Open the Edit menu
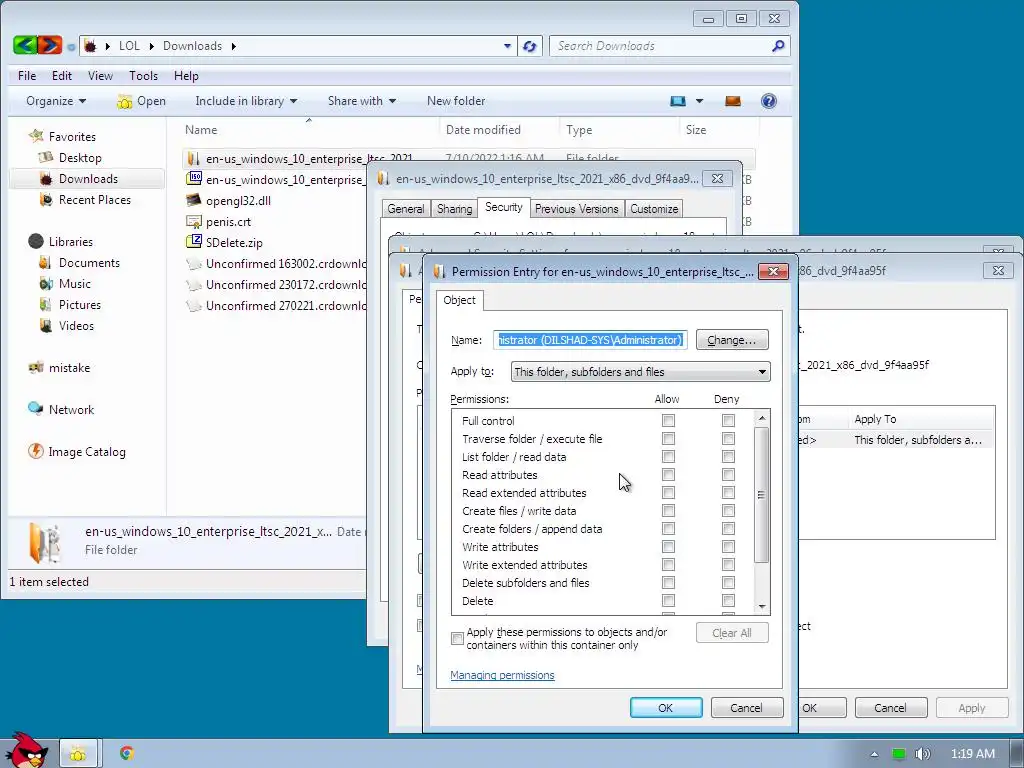This screenshot has width=1024, height=768. tap(62, 76)
